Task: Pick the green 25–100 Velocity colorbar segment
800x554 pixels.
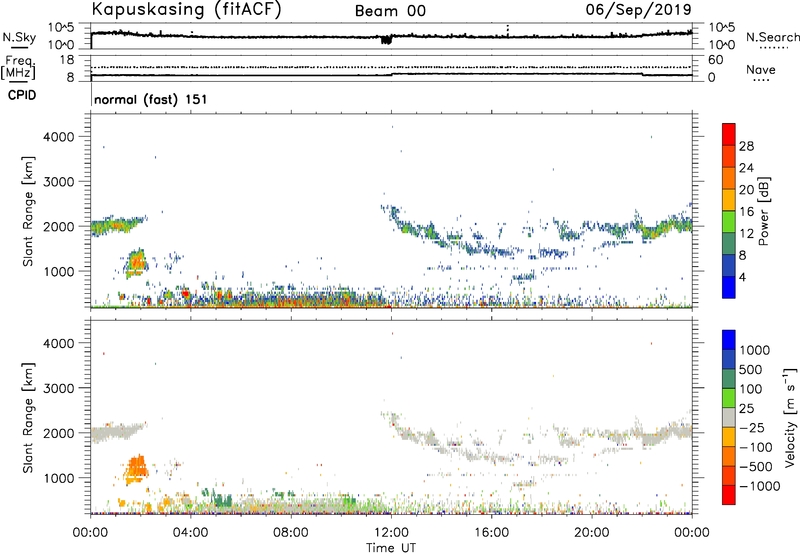Action: pos(729,398)
